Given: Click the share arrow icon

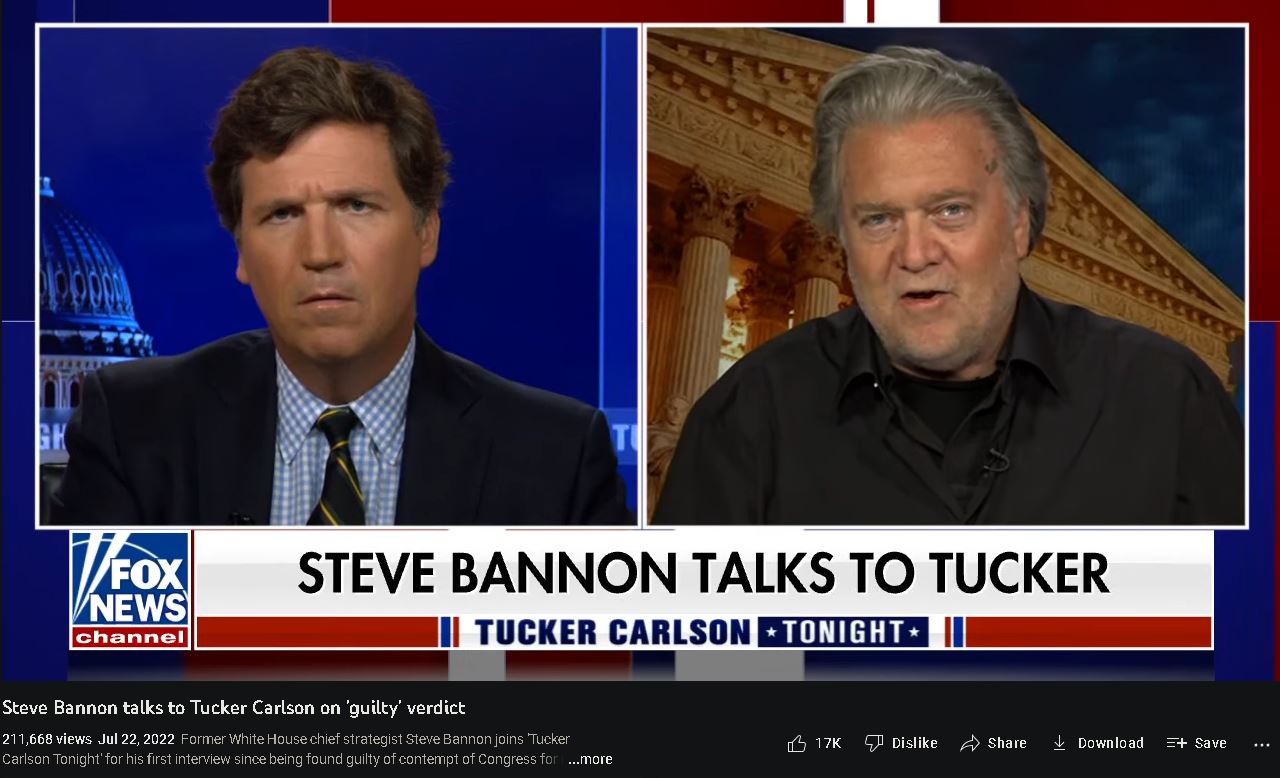Looking at the screenshot, I should point(969,743).
